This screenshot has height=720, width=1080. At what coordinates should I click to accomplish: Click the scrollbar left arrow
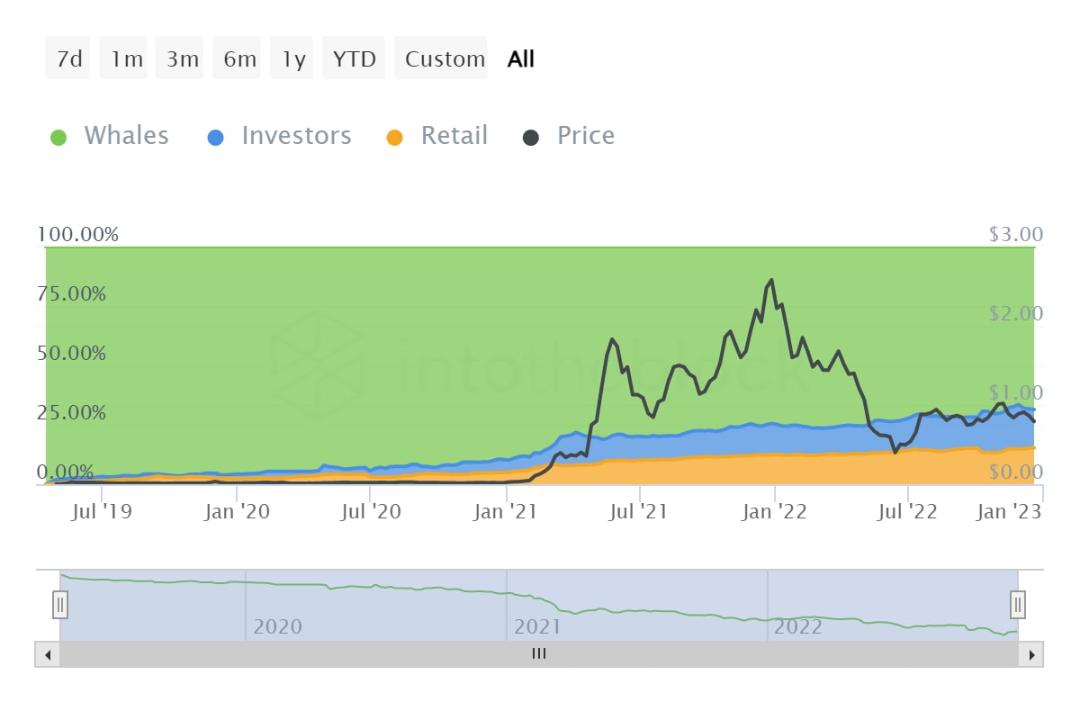click(47, 655)
